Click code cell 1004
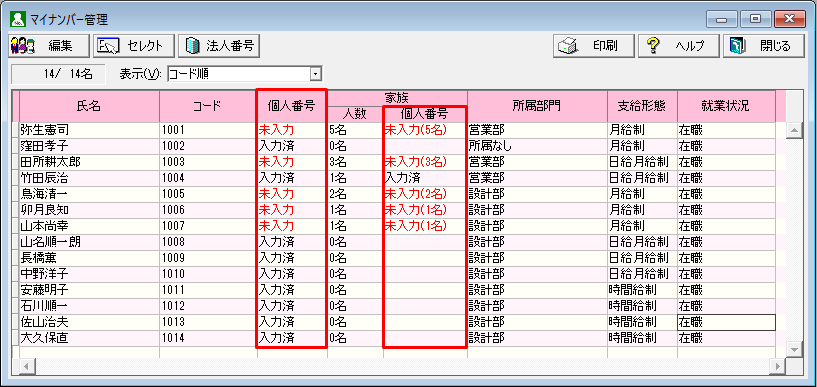817x387 pixels. 208,178
